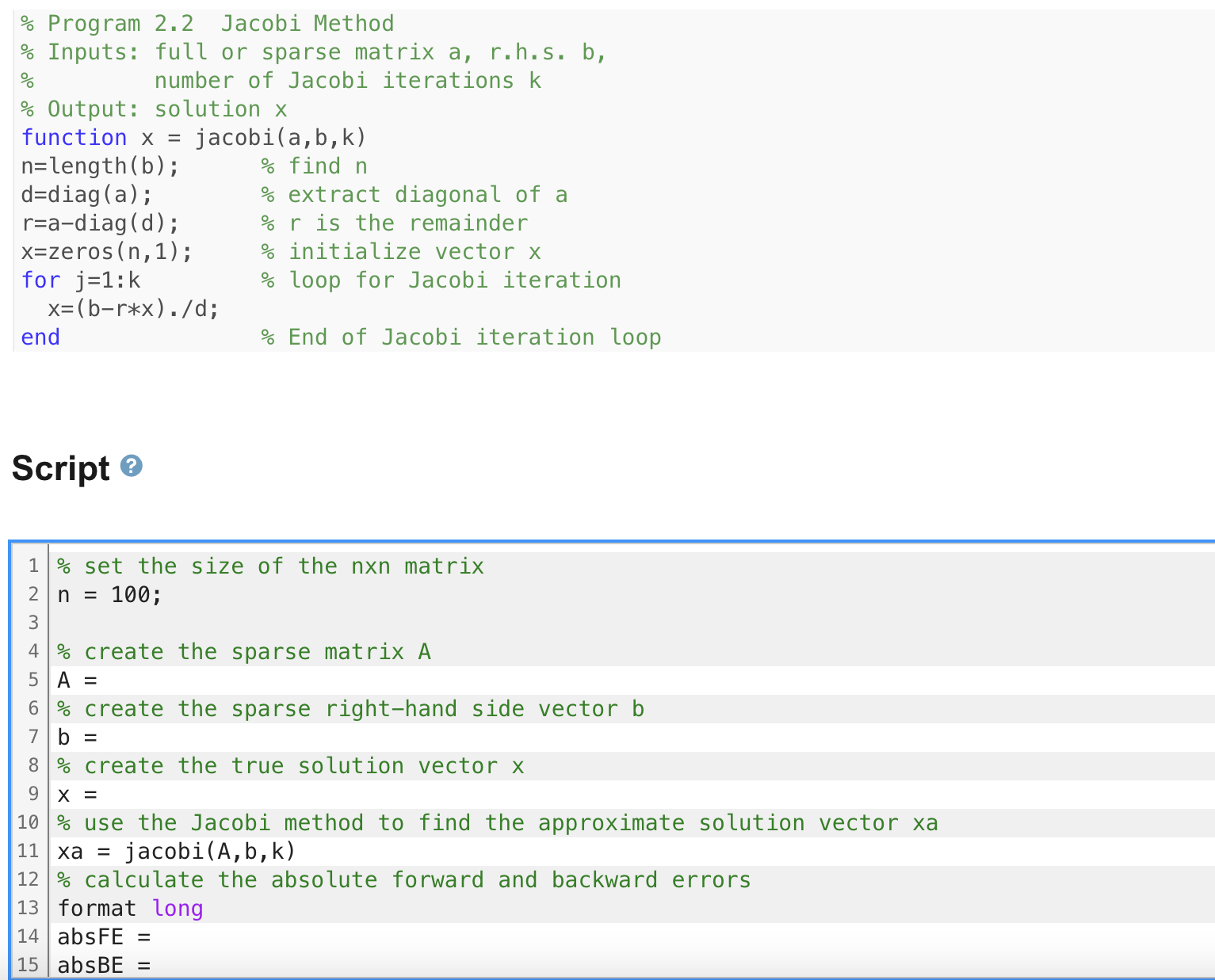Click 'x=zeros(n,1);' code line
The height and width of the screenshot is (980, 1215).
106,252
